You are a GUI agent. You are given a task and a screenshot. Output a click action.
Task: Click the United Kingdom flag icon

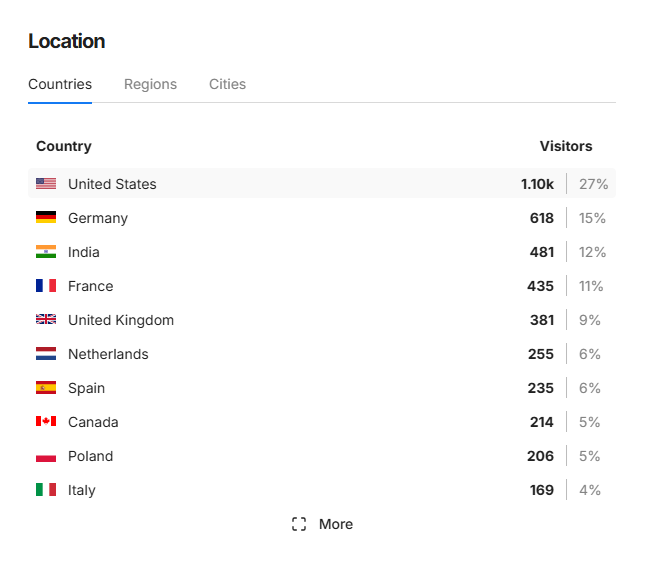coord(46,320)
